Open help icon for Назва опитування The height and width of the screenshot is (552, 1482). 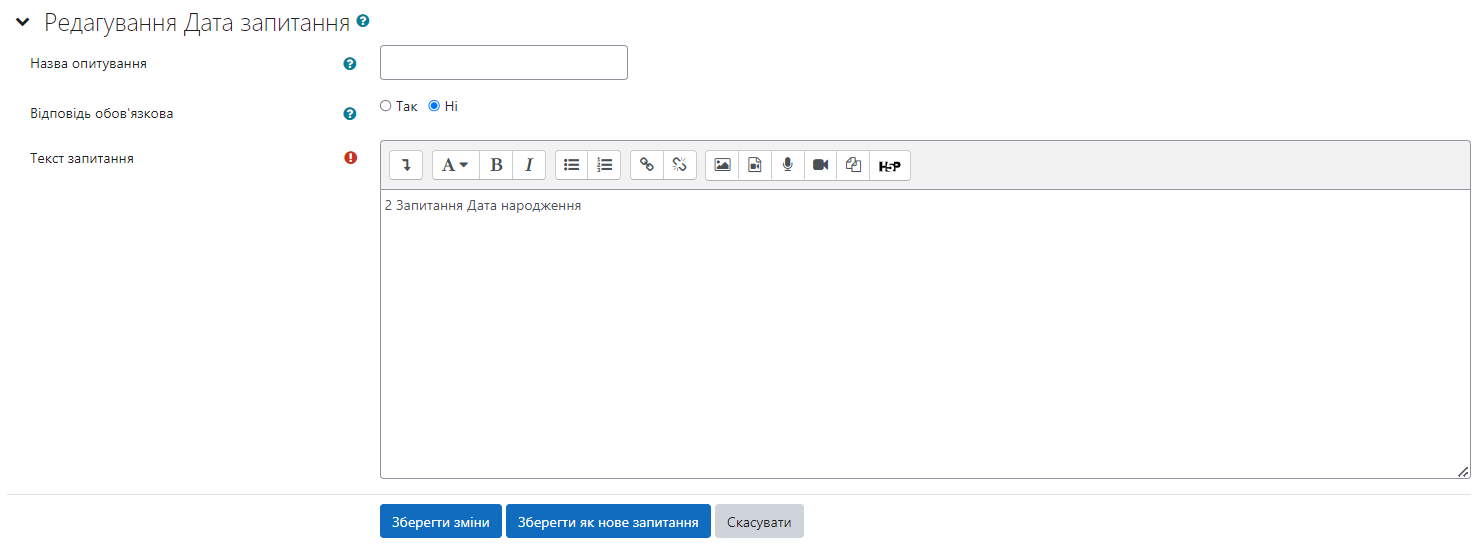[x=350, y=64]
